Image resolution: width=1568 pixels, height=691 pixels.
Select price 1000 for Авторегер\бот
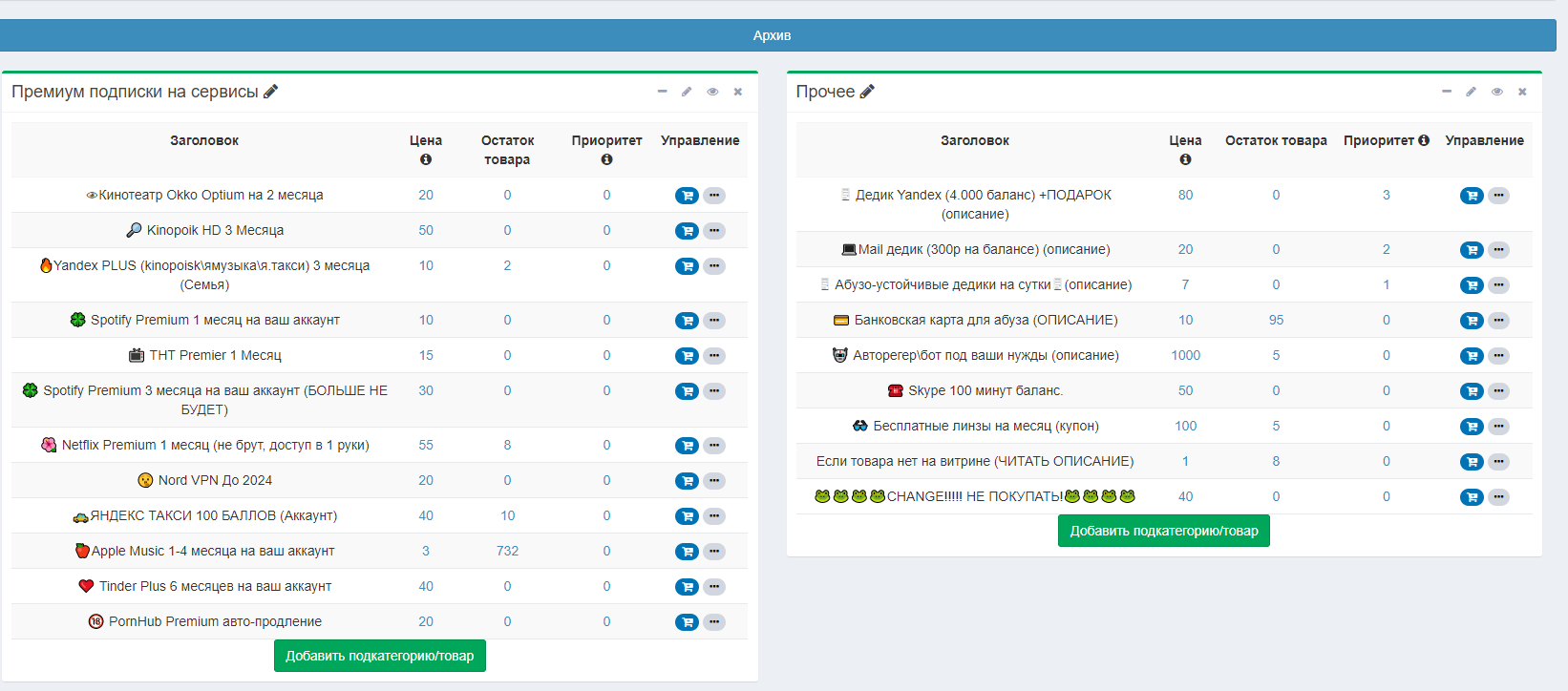pos(1185,355)
